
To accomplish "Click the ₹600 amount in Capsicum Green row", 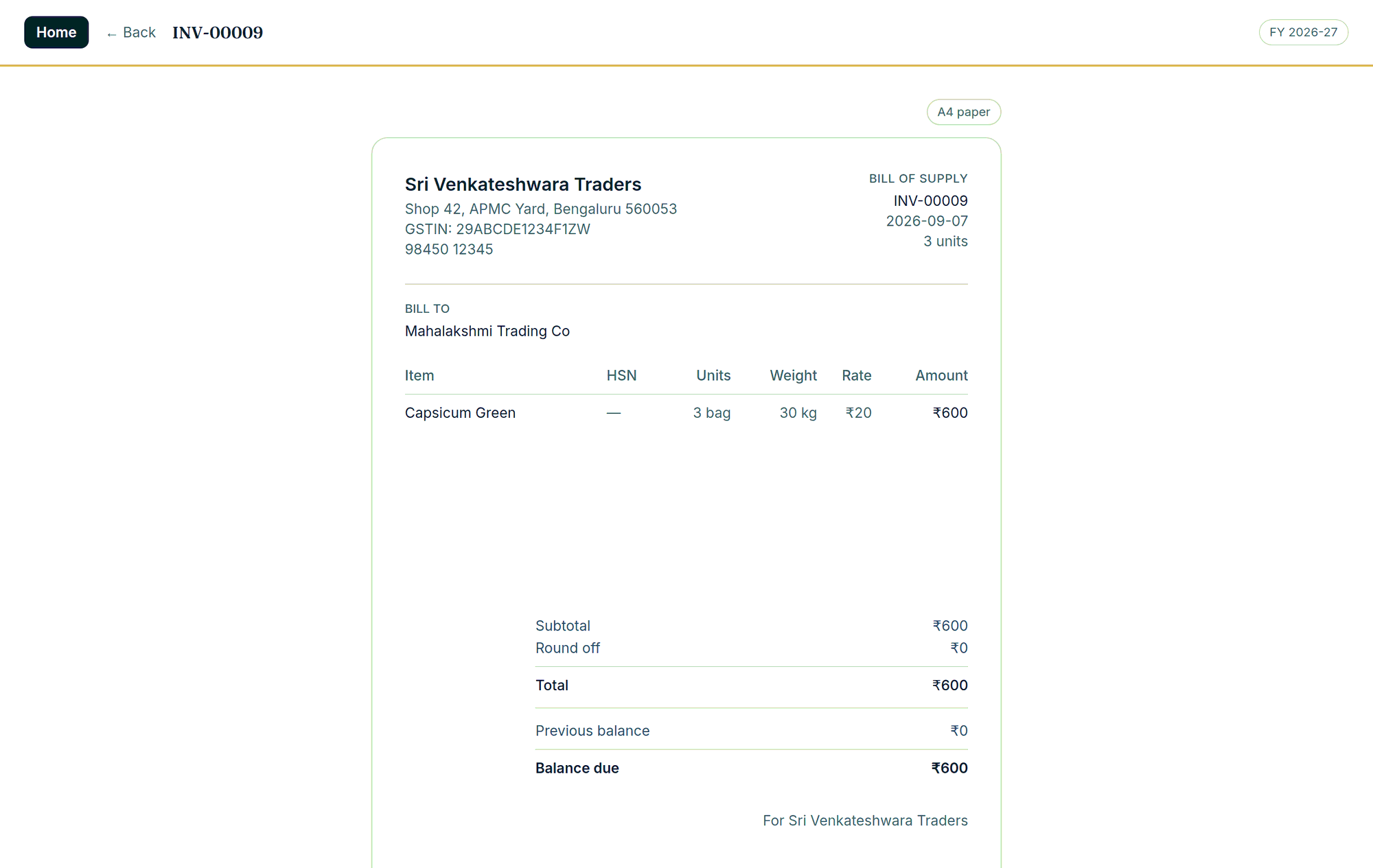I will pyautogui.click(x=950, y=413).
